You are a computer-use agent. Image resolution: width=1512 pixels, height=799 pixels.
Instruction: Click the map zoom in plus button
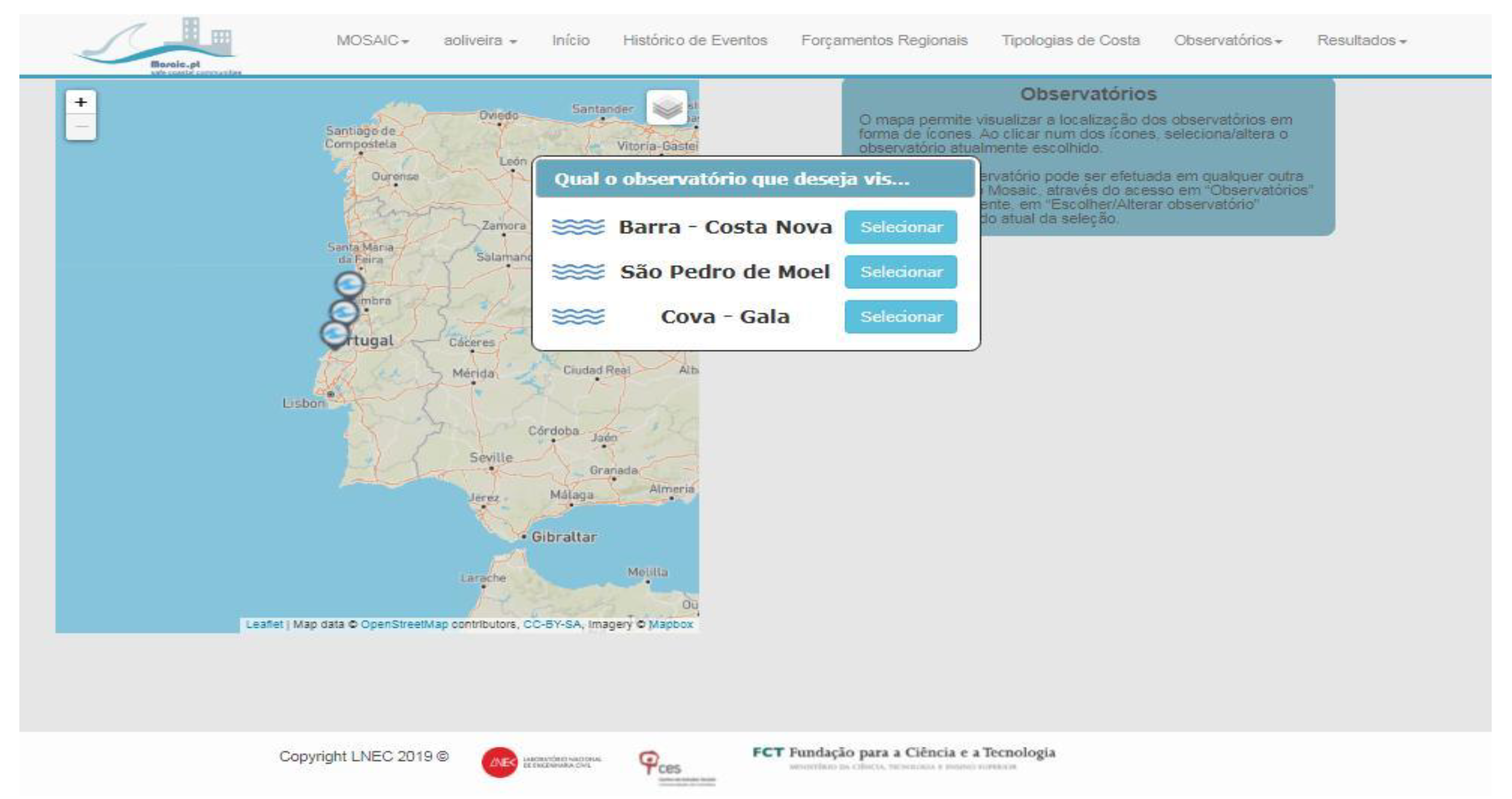click(x=81, y=103)
